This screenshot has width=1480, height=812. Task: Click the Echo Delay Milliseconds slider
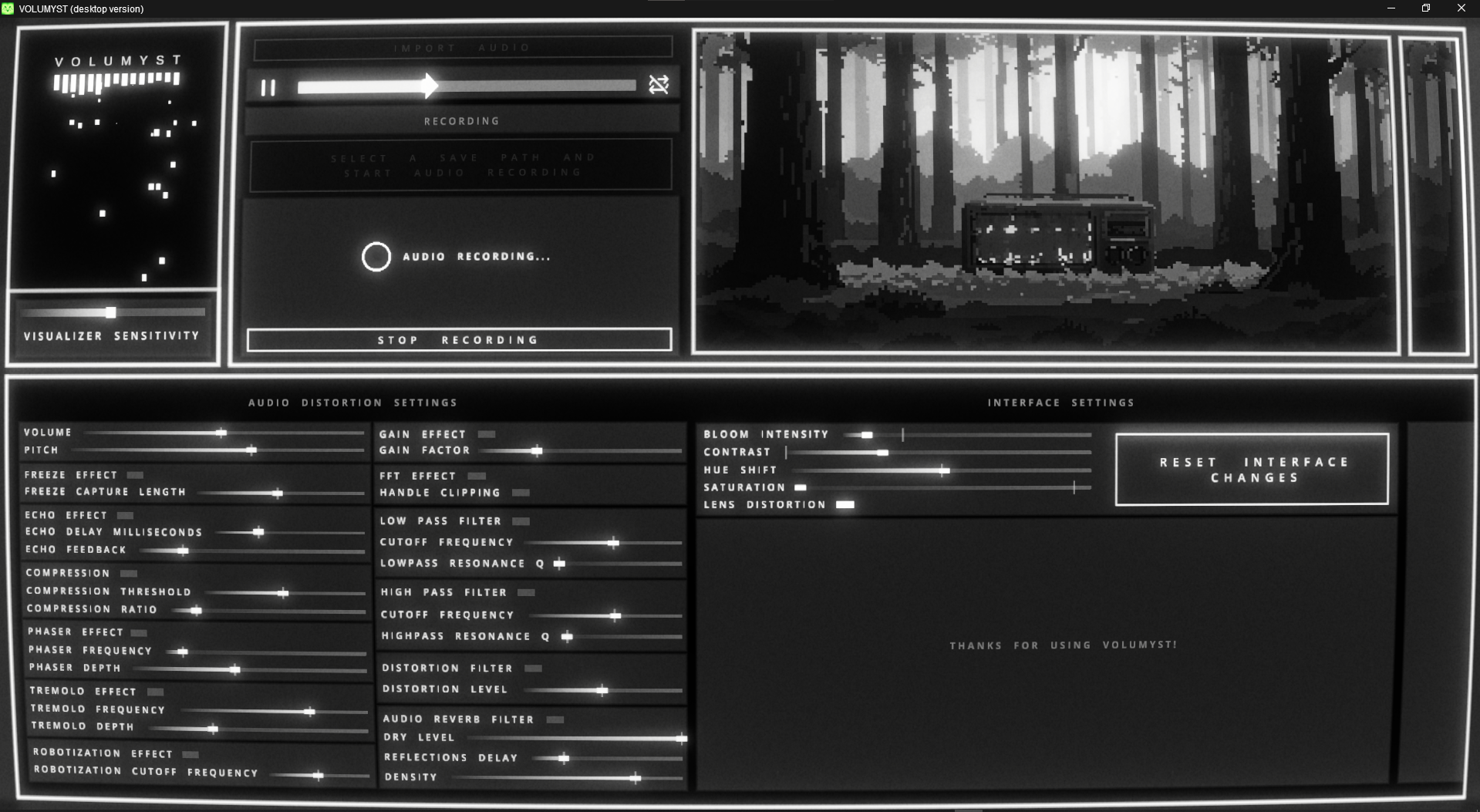[x=290, y=532]
